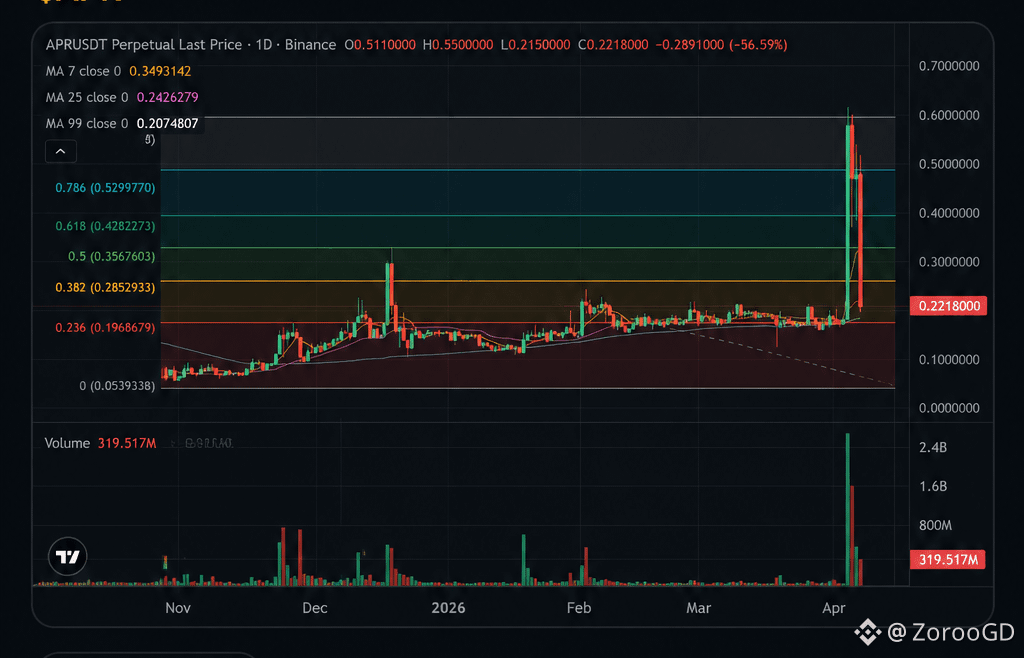Click the 0.786 (0.5299770) Fibonacci label
Viewport: 1024px width, 658px height.
pos(105,188)
